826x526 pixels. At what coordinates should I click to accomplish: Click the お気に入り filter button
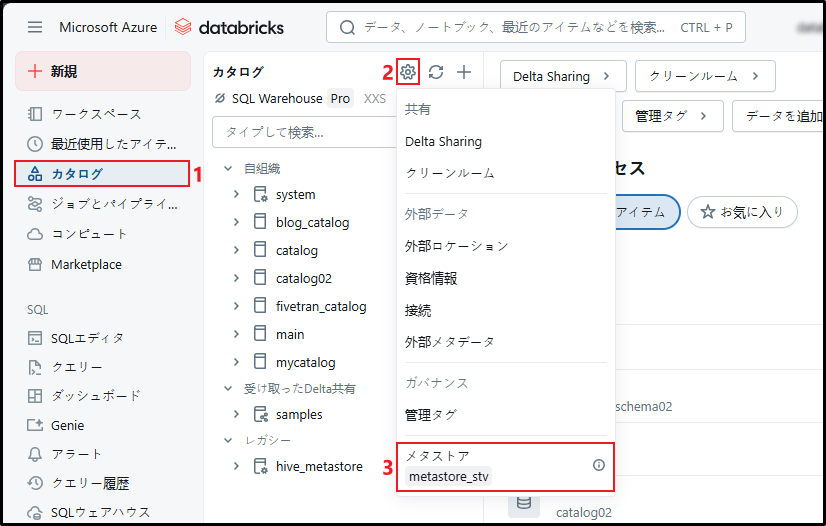(741, 211)
